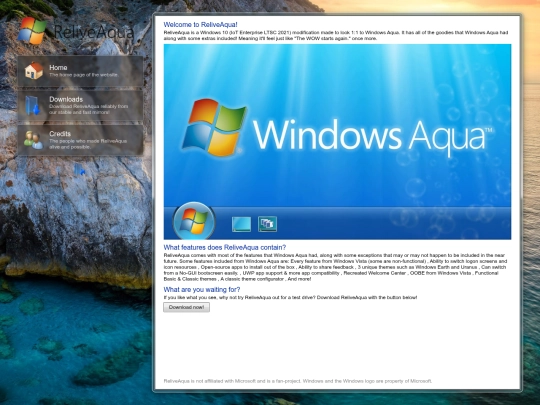540x405 pixels.
Task: Click the house icon beside Home
Action: (34, 71)
